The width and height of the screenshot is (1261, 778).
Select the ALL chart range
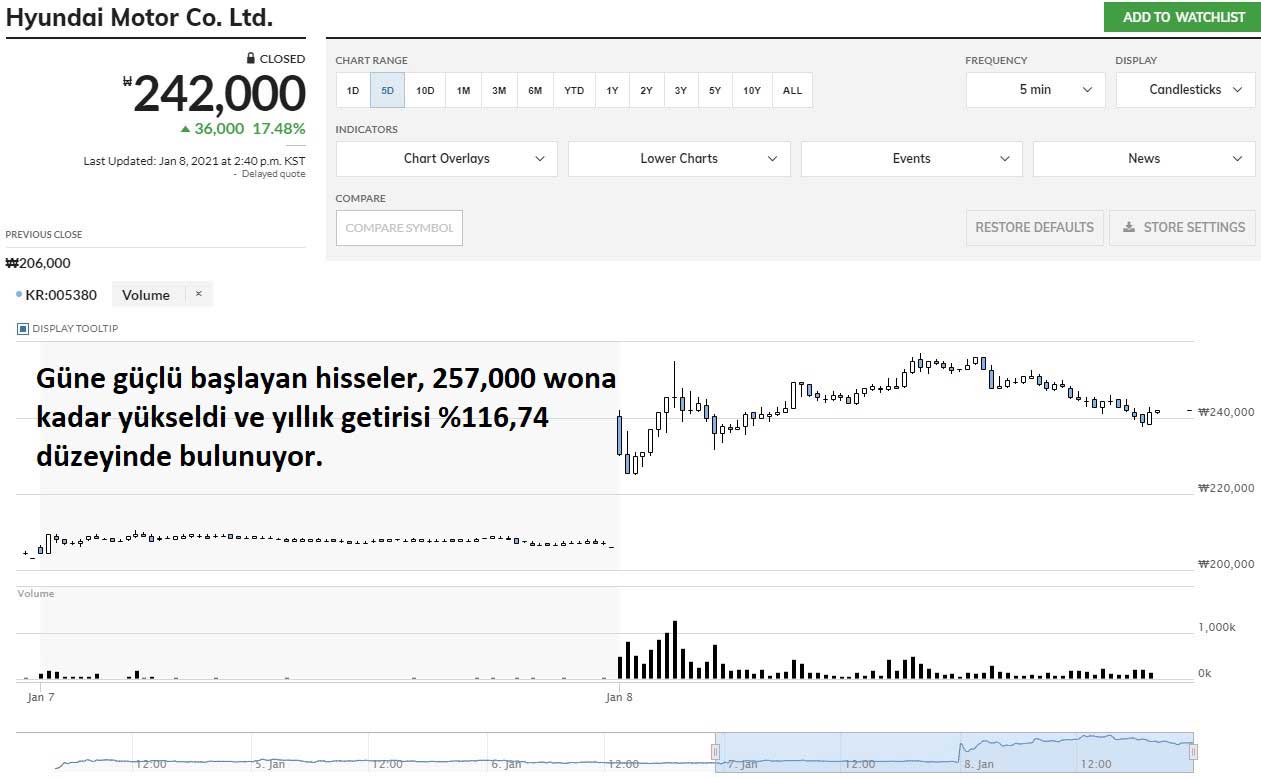pos(792,90)
